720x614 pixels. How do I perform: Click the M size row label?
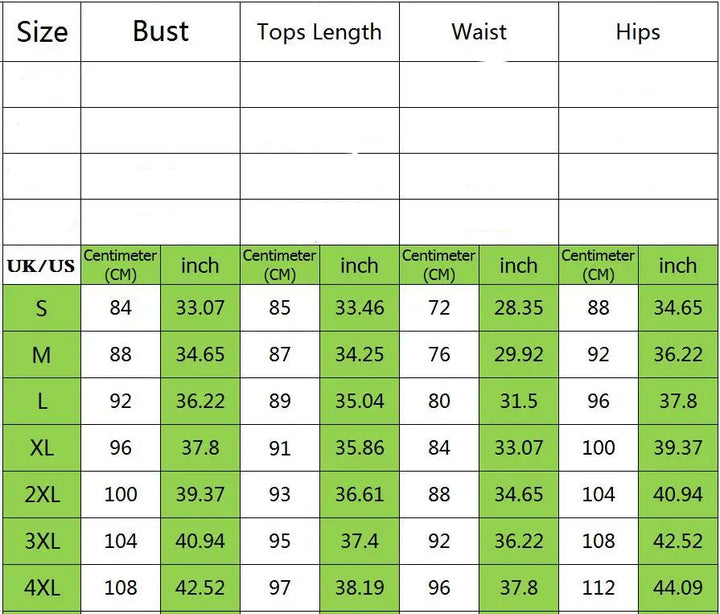[x=42, y=355]
